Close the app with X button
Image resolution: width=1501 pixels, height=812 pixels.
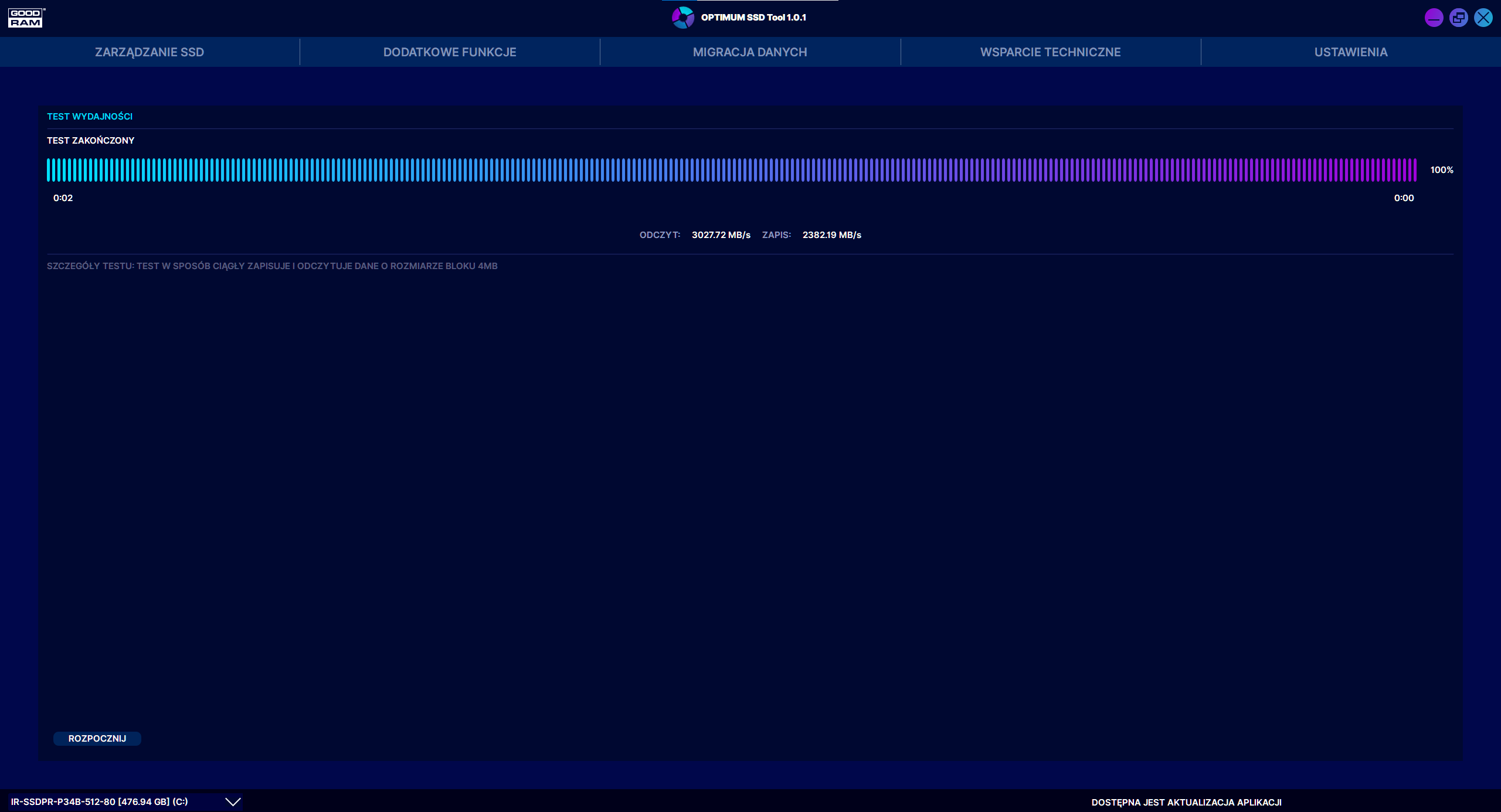[x=1483, y=18]
